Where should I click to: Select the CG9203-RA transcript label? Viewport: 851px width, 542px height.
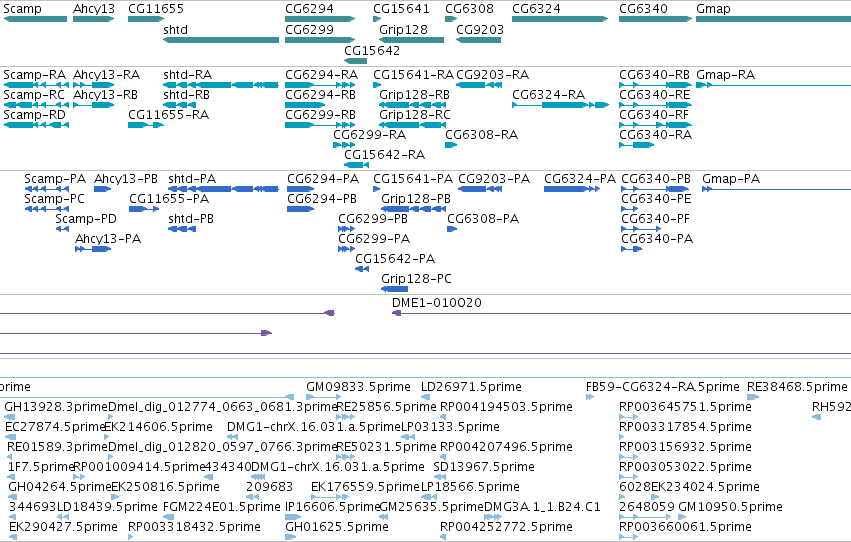492,75
